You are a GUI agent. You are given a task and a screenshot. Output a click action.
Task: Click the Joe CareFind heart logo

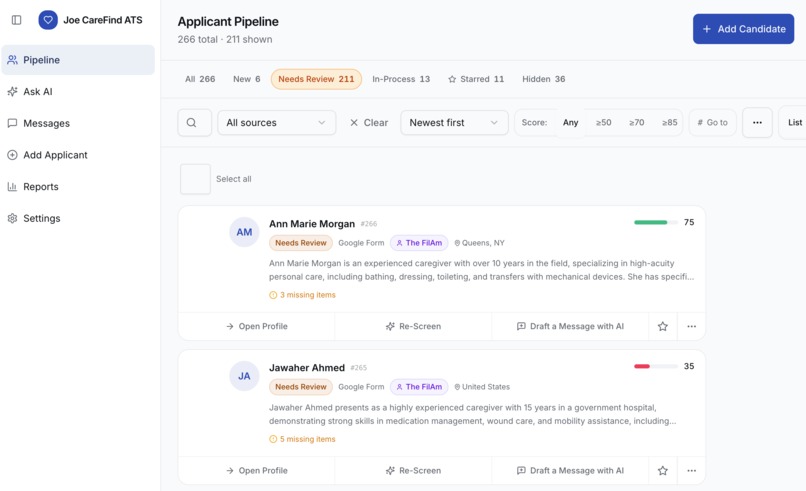[48, 20]
